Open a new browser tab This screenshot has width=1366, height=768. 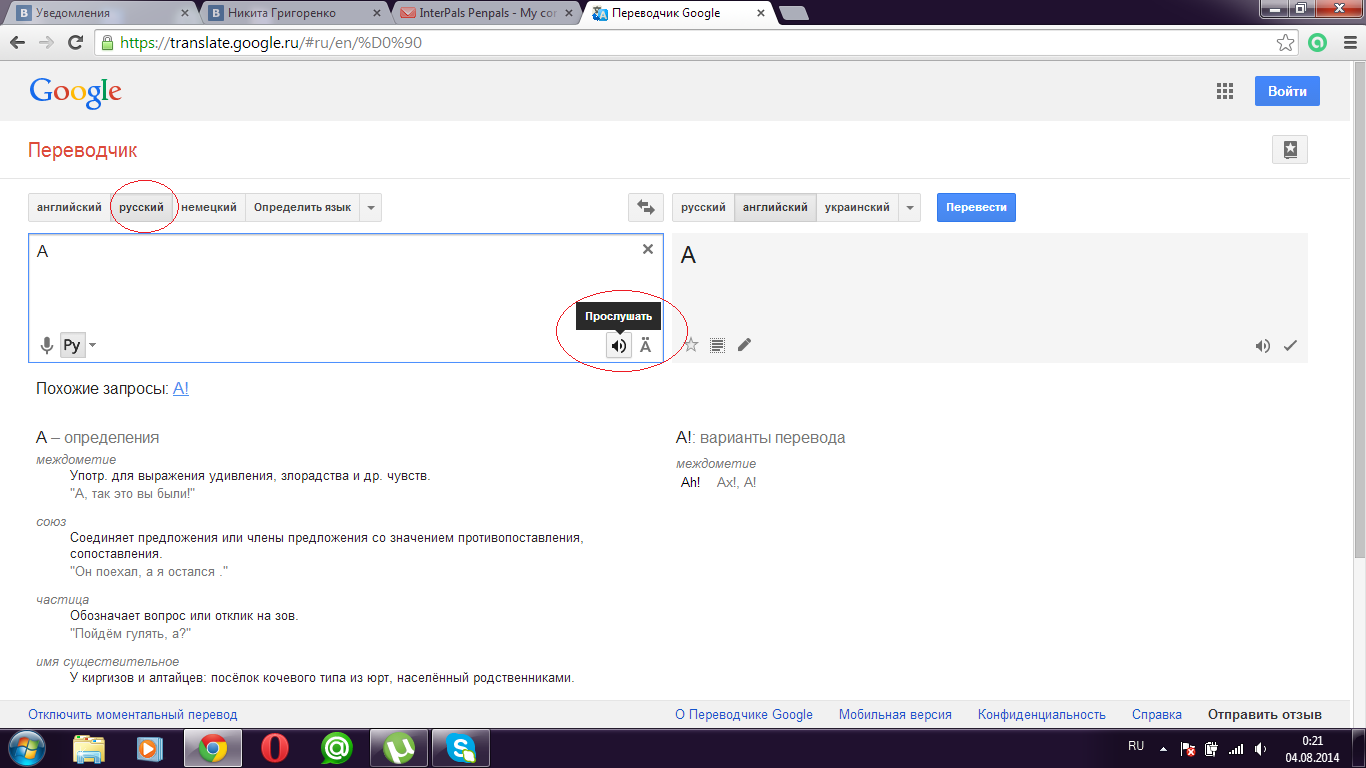(794, 14)
